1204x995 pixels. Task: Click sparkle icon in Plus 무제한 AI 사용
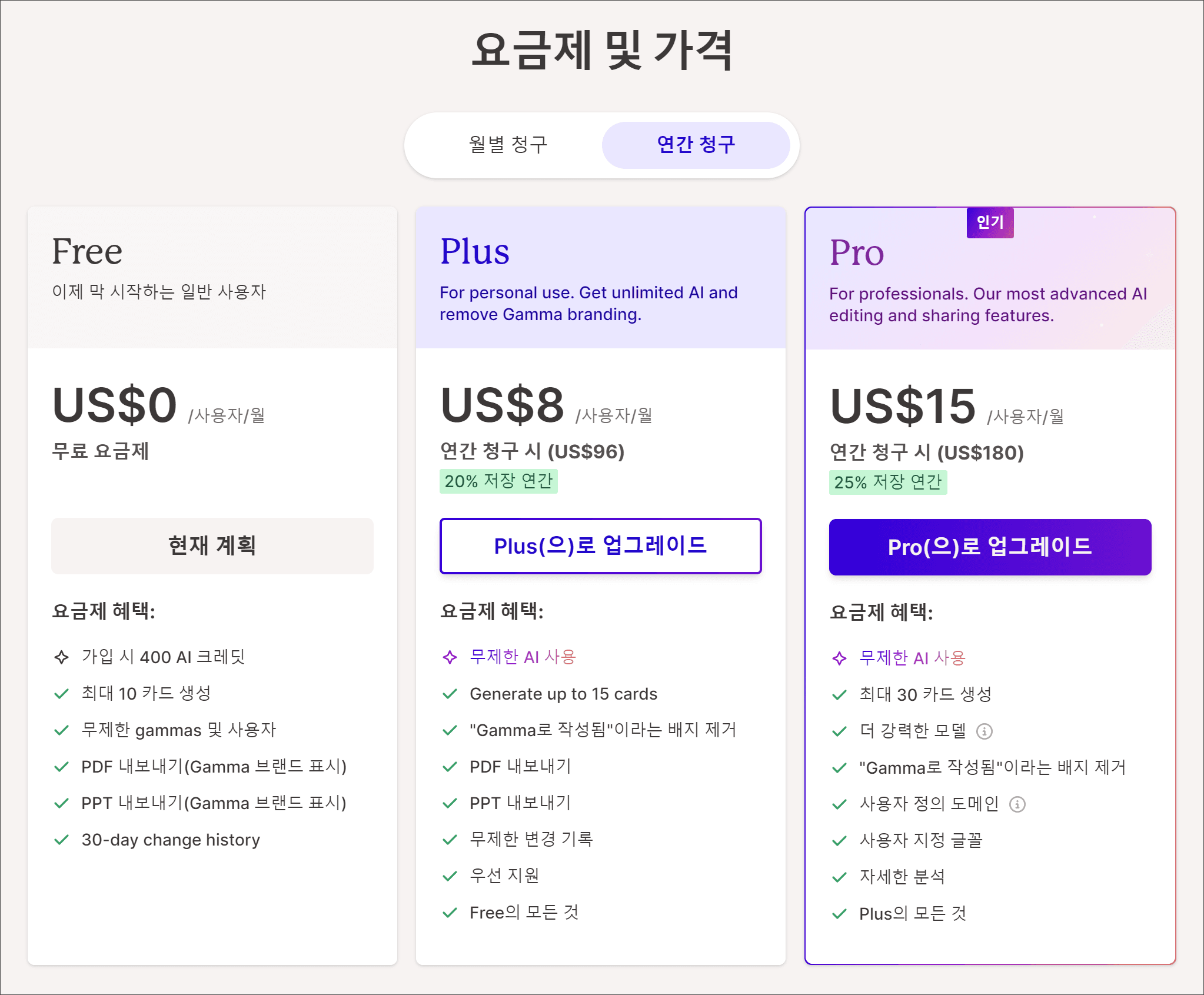(450, 657)
